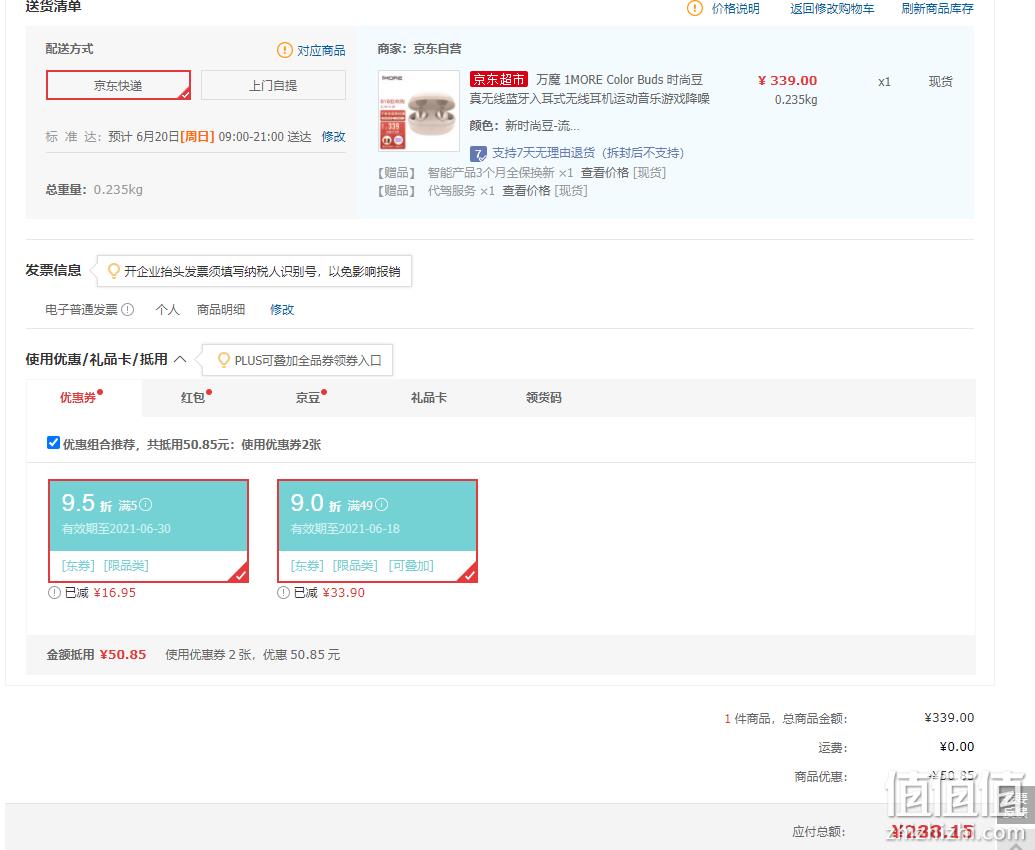Image resolution: width=1035 pixels, height=850 pixels.
Task: Click info icon beside 已减 ¥16.95
Action: (54, 593)
